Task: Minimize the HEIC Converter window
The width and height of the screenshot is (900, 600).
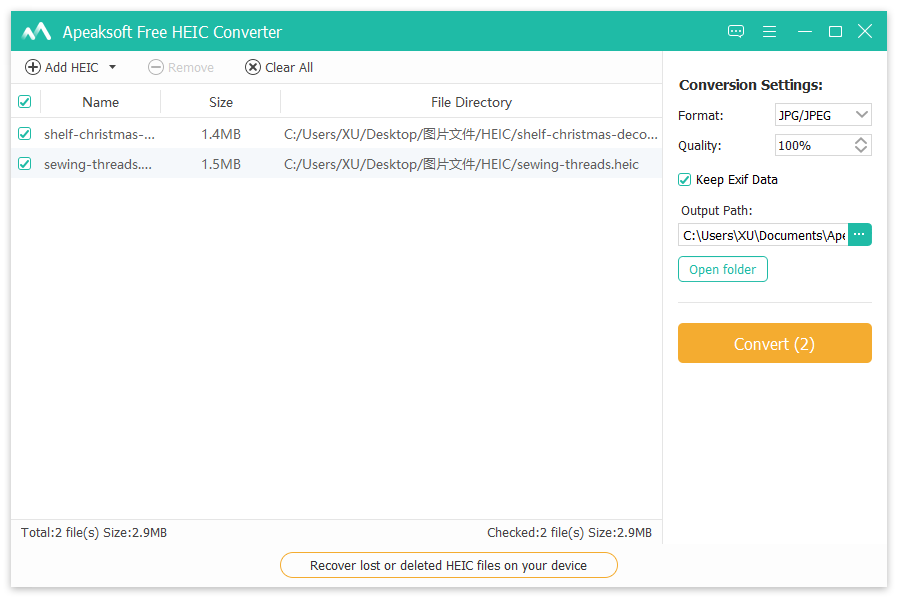Action: (x=804, y=32)
